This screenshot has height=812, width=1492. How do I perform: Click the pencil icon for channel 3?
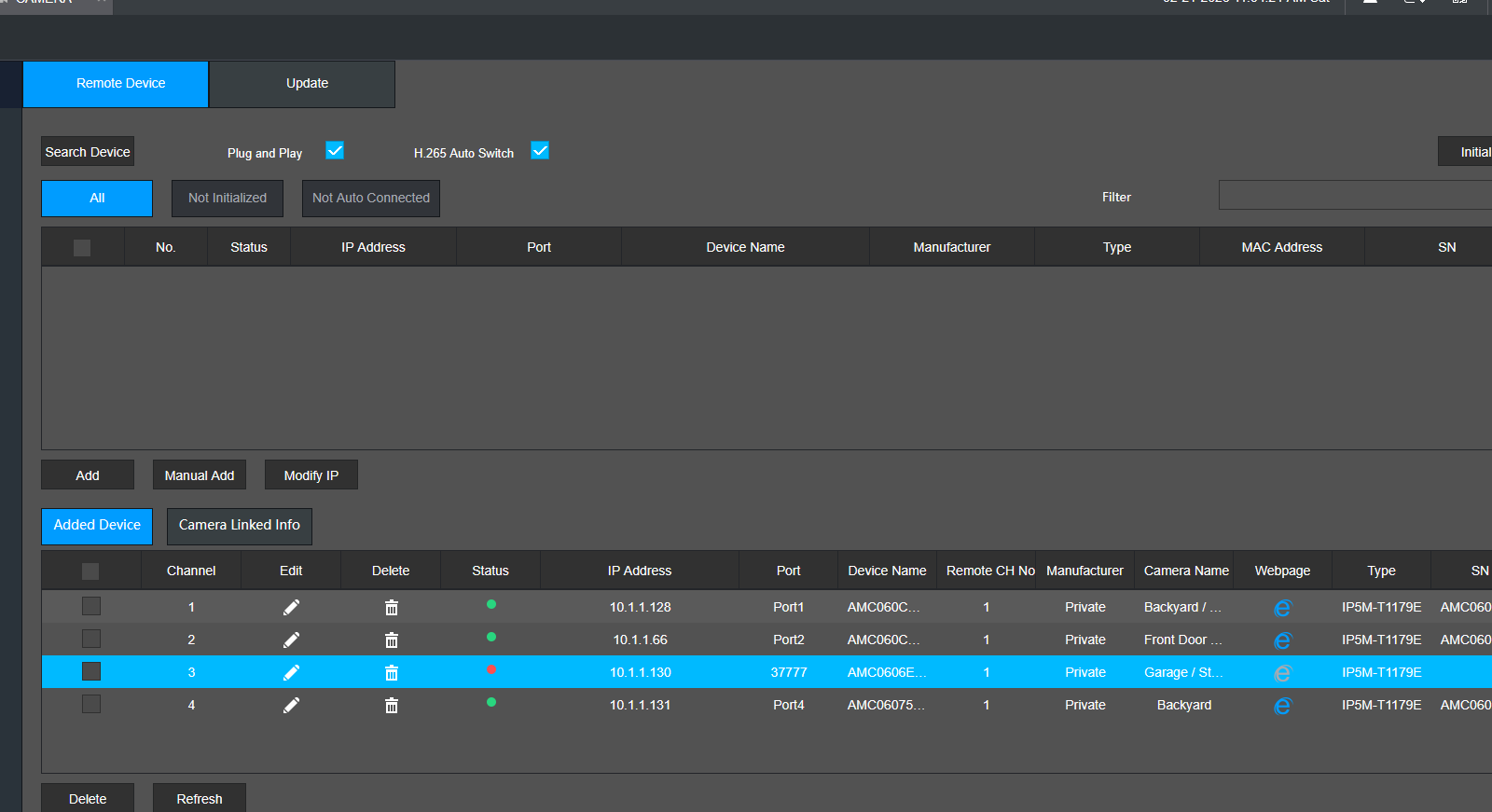[x=291, y=672]
